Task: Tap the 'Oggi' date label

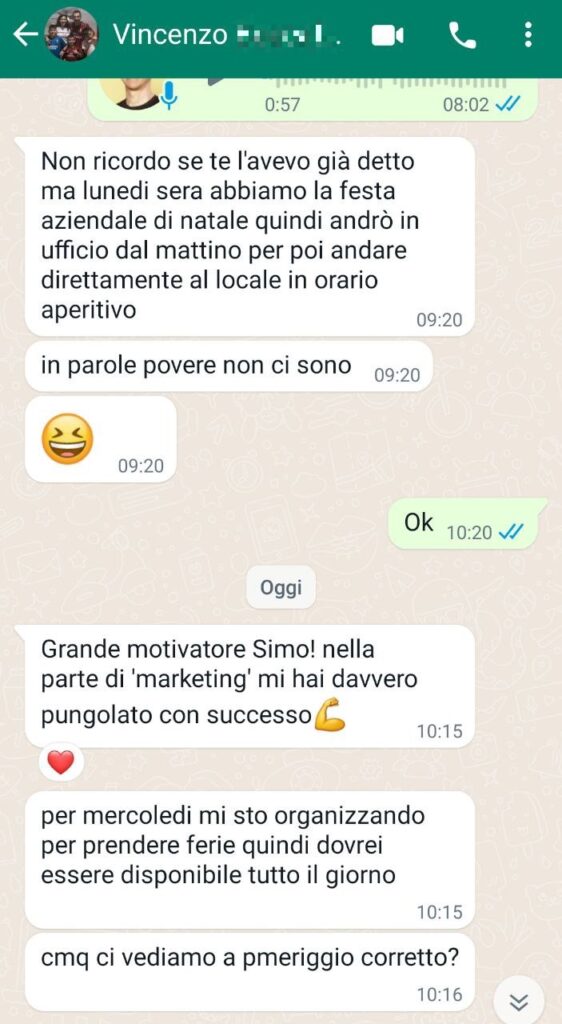Action: (x=281, y=588)
